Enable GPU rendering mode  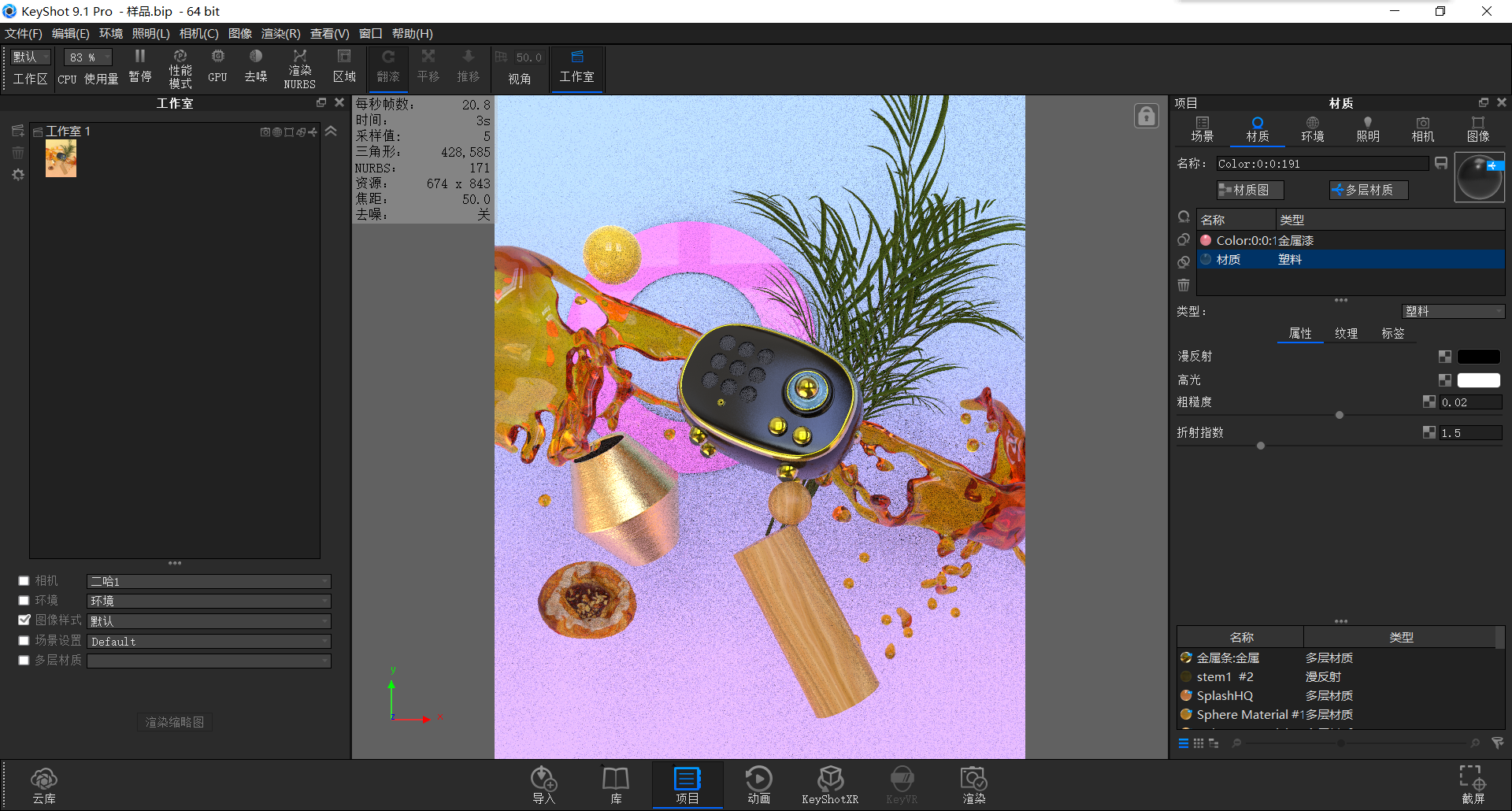coord(217,67)
